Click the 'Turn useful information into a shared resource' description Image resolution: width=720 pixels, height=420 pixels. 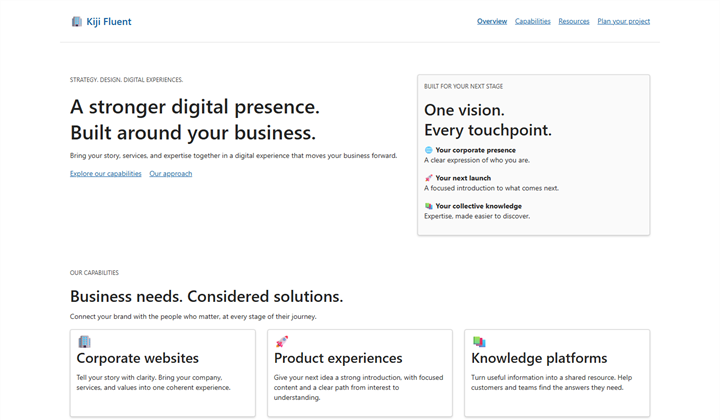coord(551,383)
